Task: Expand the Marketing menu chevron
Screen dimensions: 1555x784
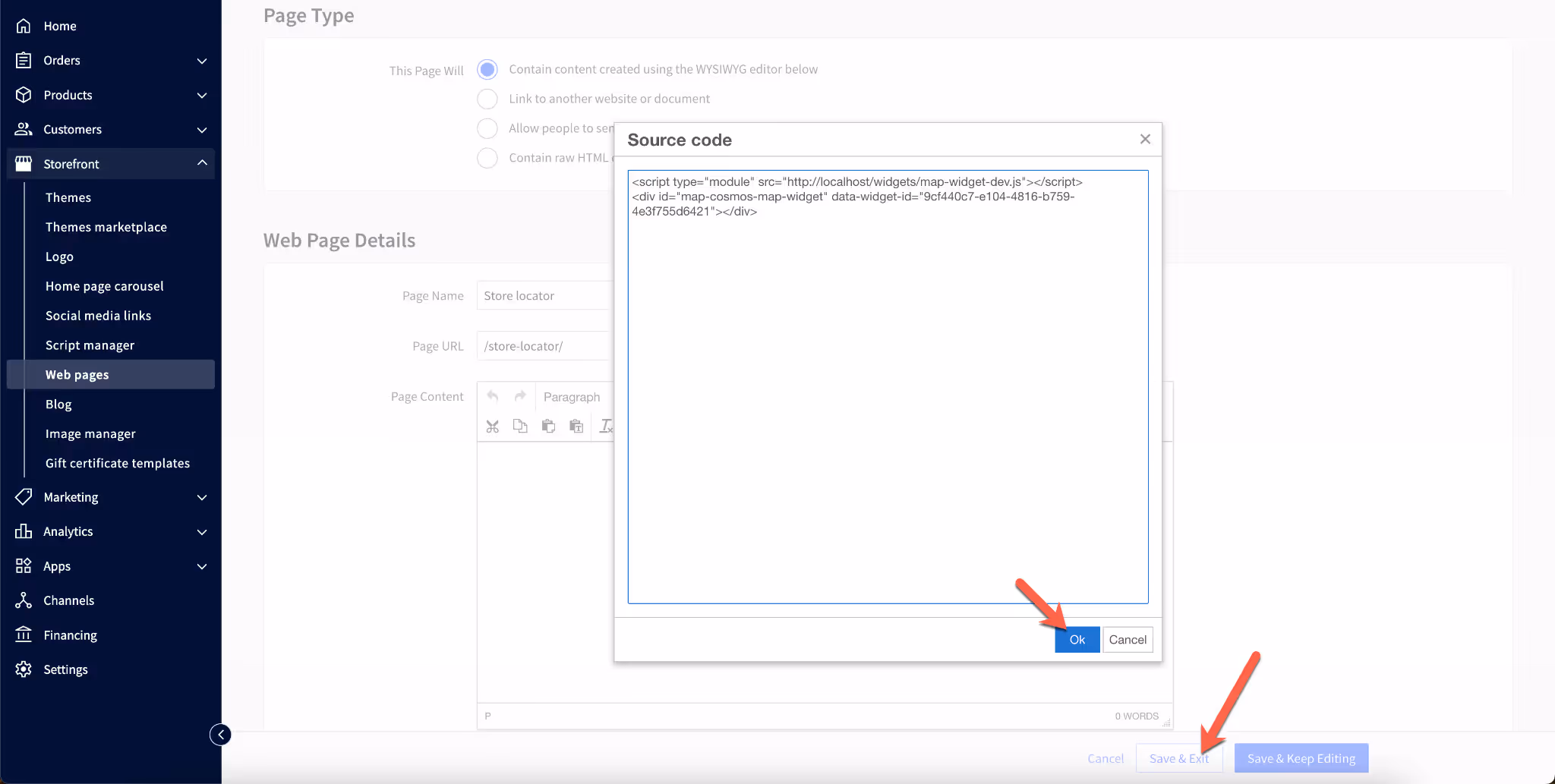Action: (202, 498)
